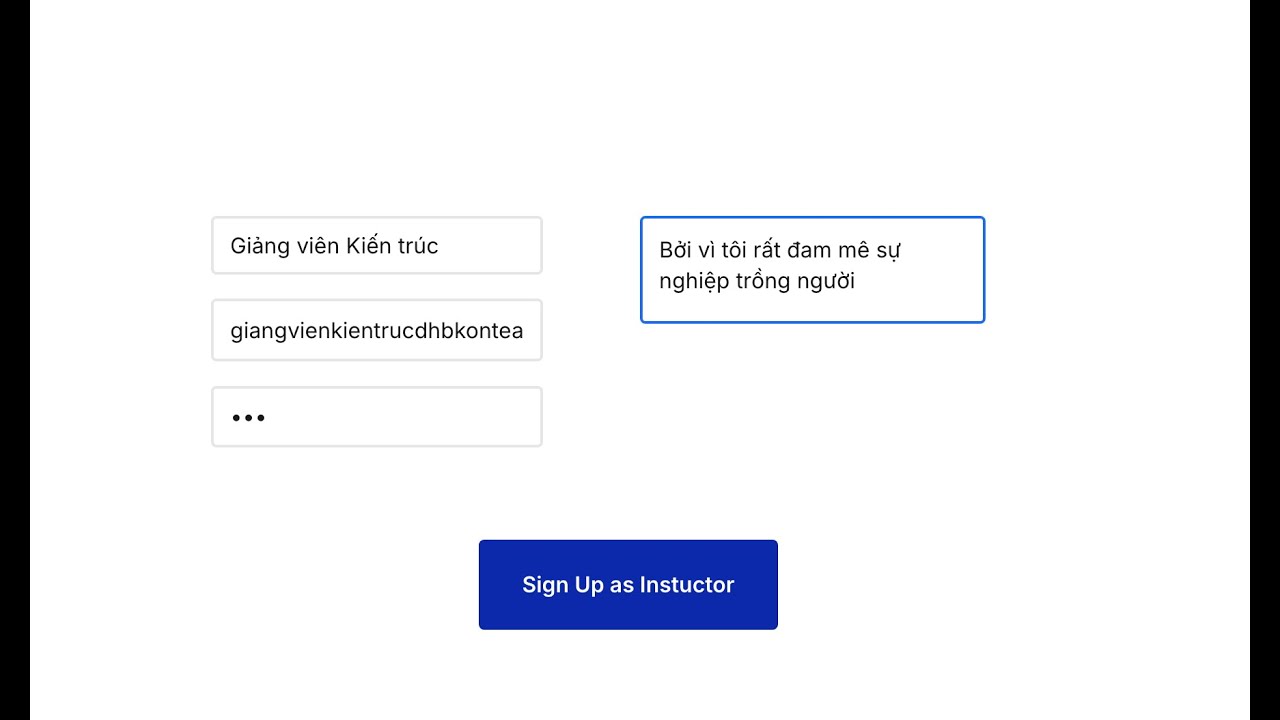
Task: Select the giangvienkientrucdhbkontea input field
Action: [376, 331]
